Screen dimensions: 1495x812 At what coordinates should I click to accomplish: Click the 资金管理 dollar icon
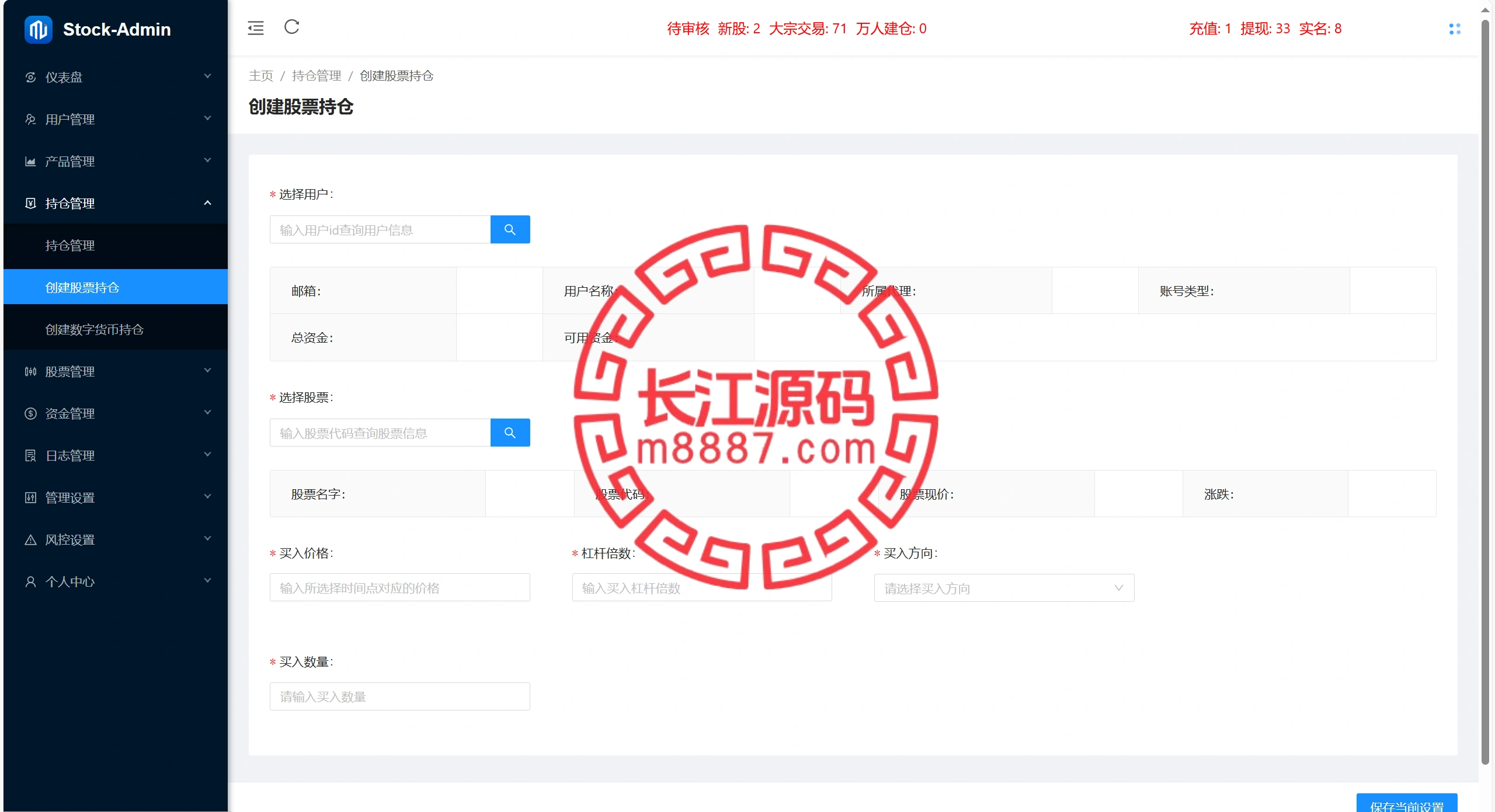tap(31, 413)
